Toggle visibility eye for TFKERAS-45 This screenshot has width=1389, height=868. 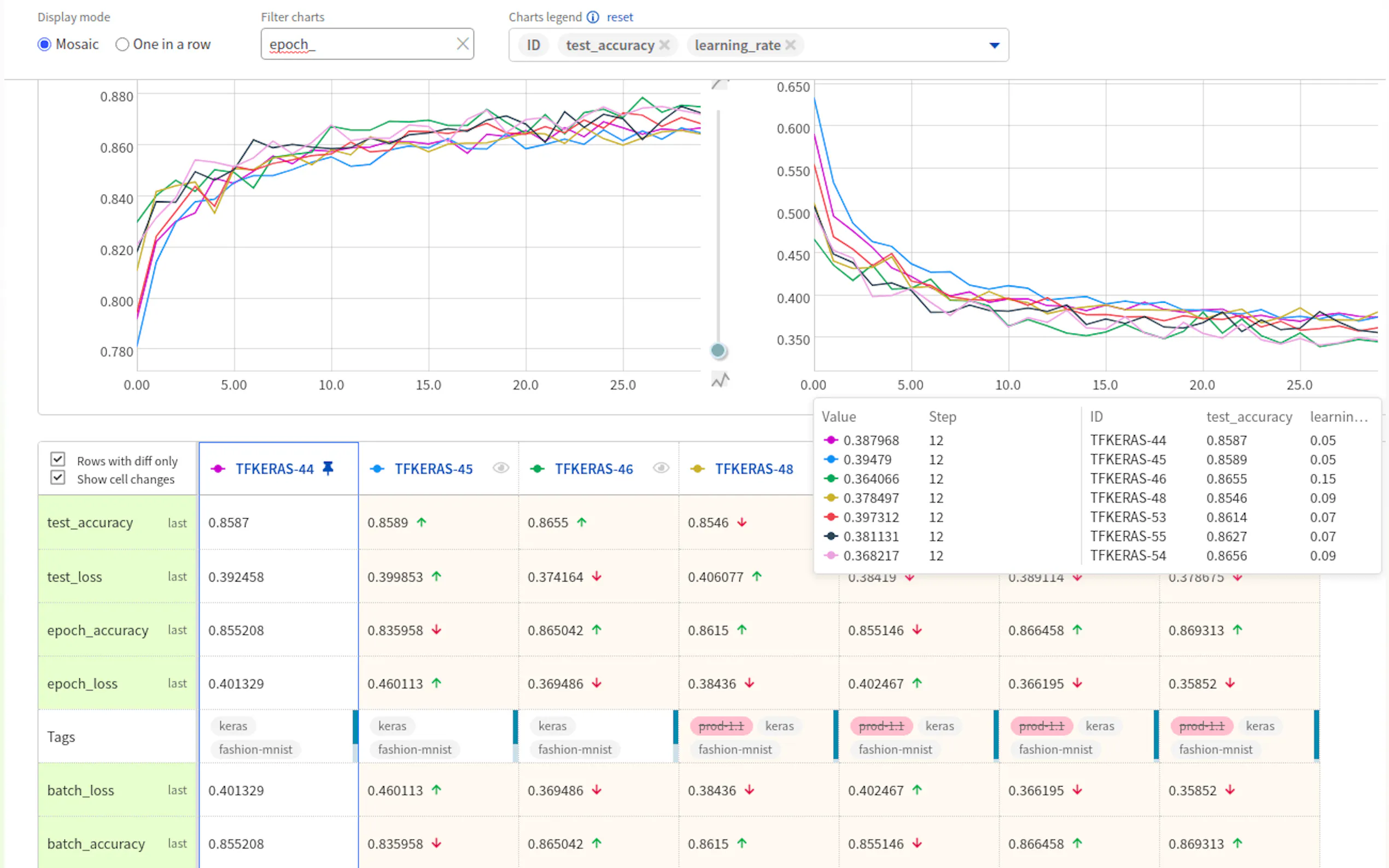pos(501,468)
